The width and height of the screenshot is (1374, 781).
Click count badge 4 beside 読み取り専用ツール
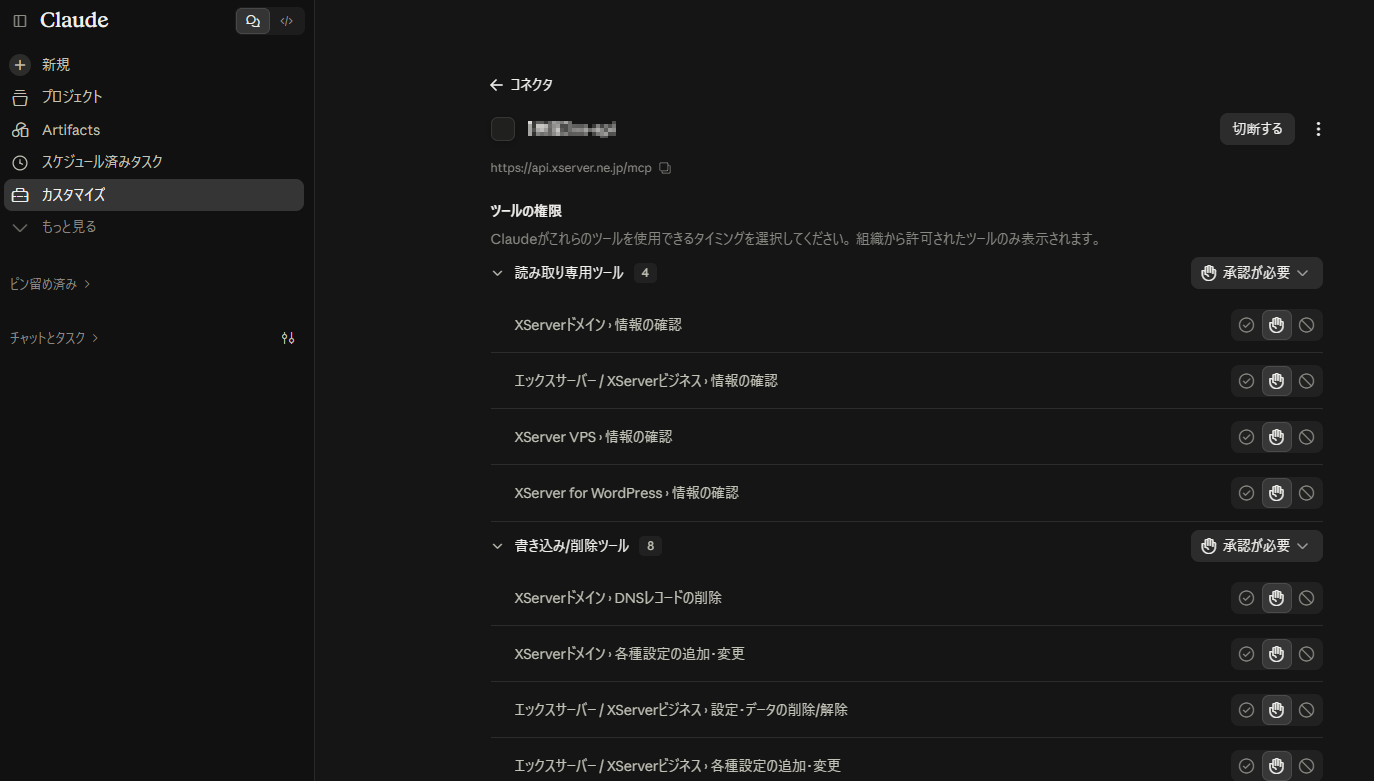[645, 273]
